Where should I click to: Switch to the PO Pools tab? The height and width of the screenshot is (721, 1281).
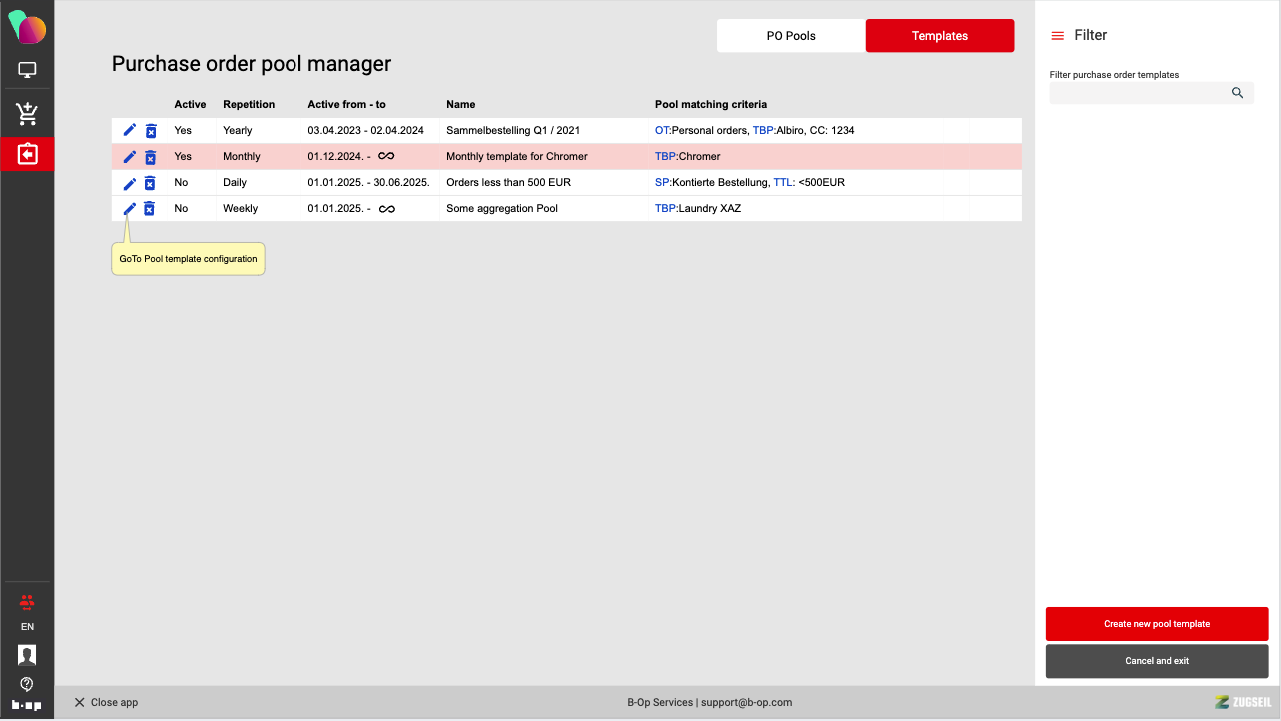point(791,36)
